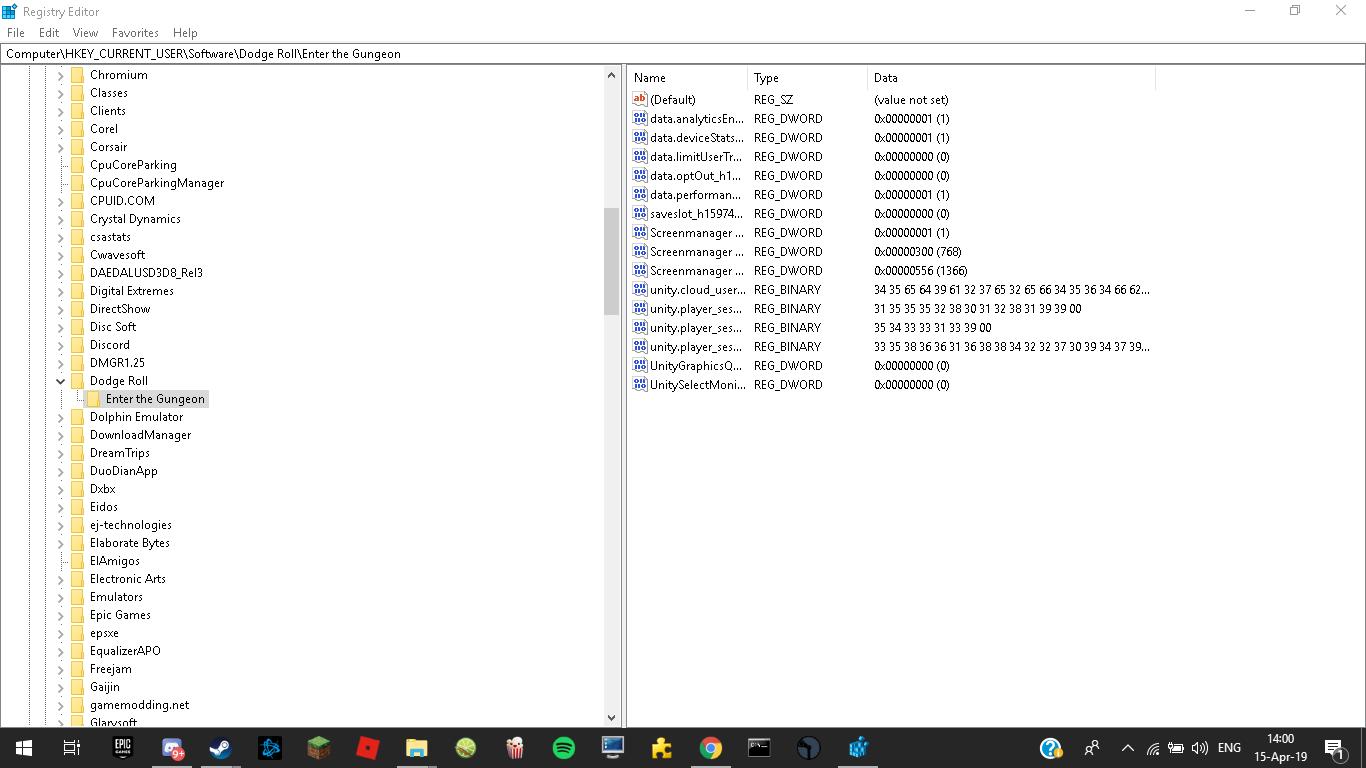
Task: Click the (value not set) data cell
Action: (911, 100)
